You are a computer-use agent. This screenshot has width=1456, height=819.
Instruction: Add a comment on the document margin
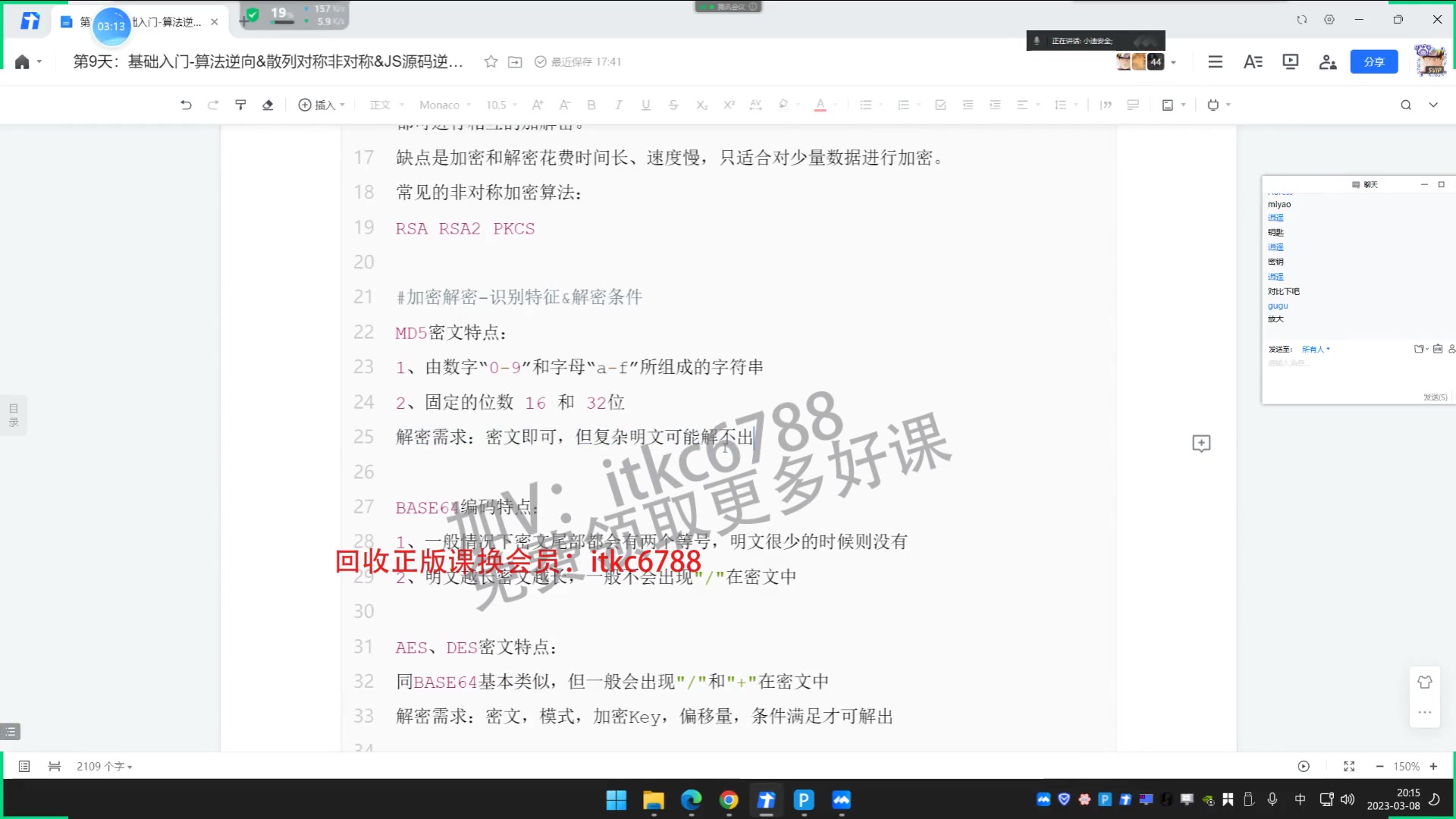(x=1201, y=444)
